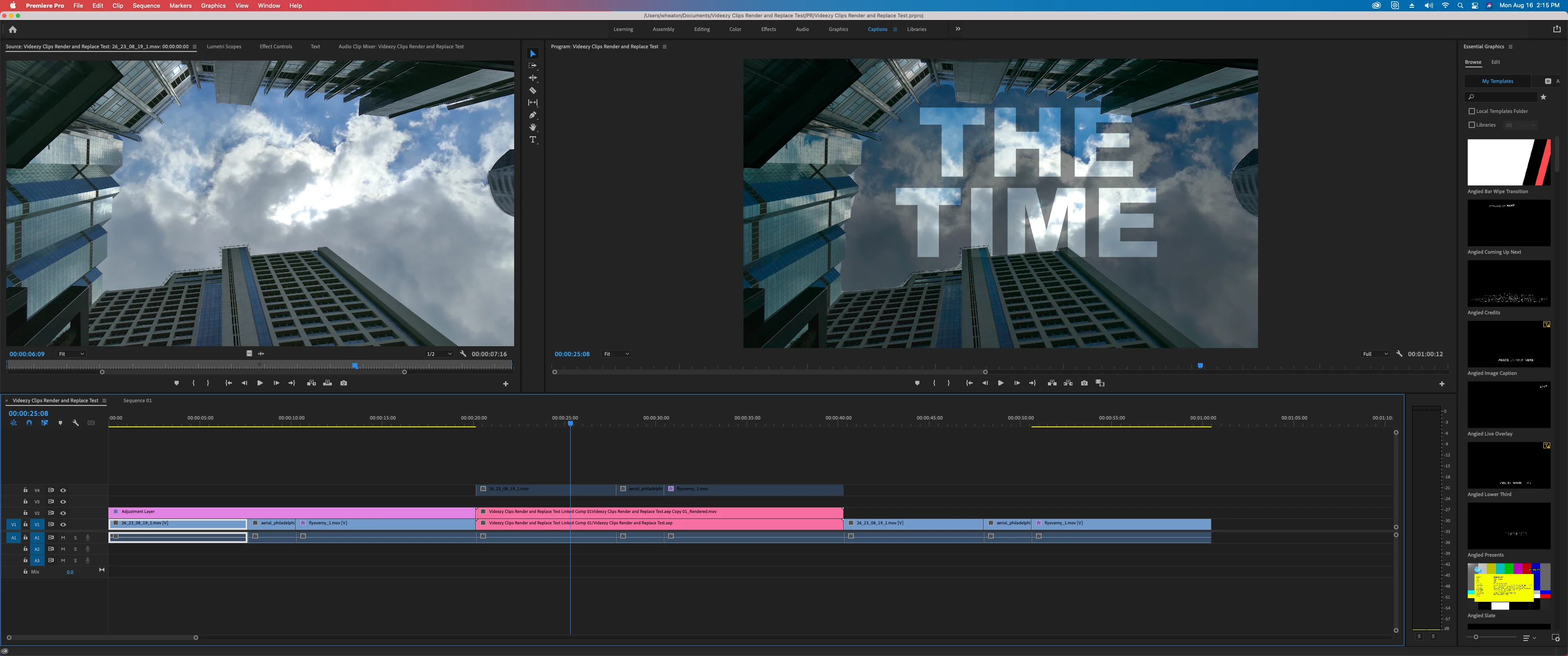
Task: Select the Hand tool
Action: click(532, 127)
